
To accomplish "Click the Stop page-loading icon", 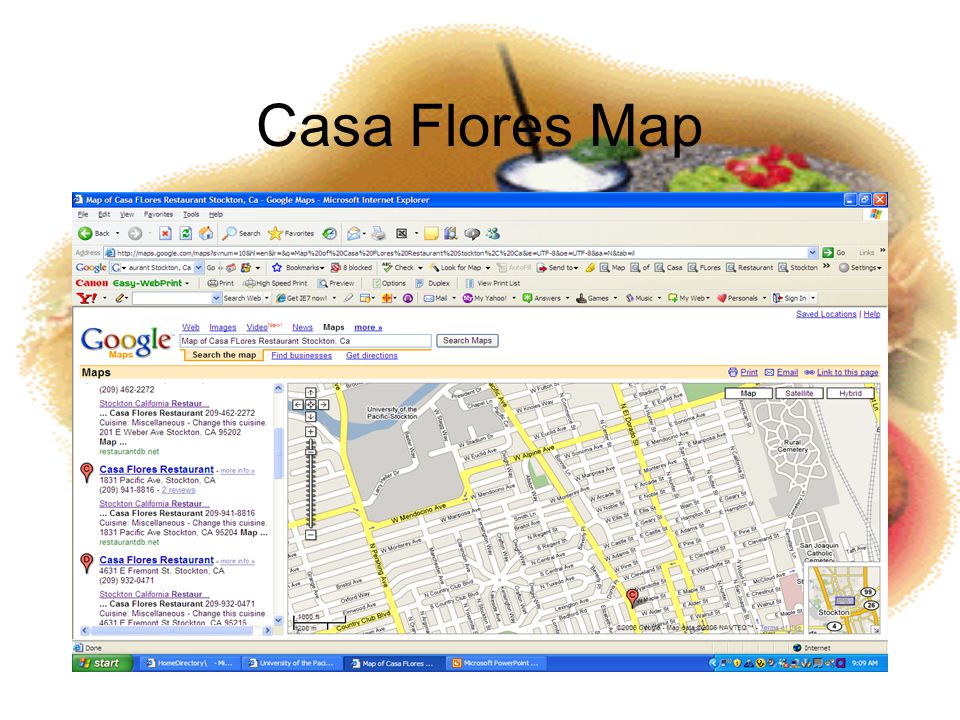I will (165, 233).
